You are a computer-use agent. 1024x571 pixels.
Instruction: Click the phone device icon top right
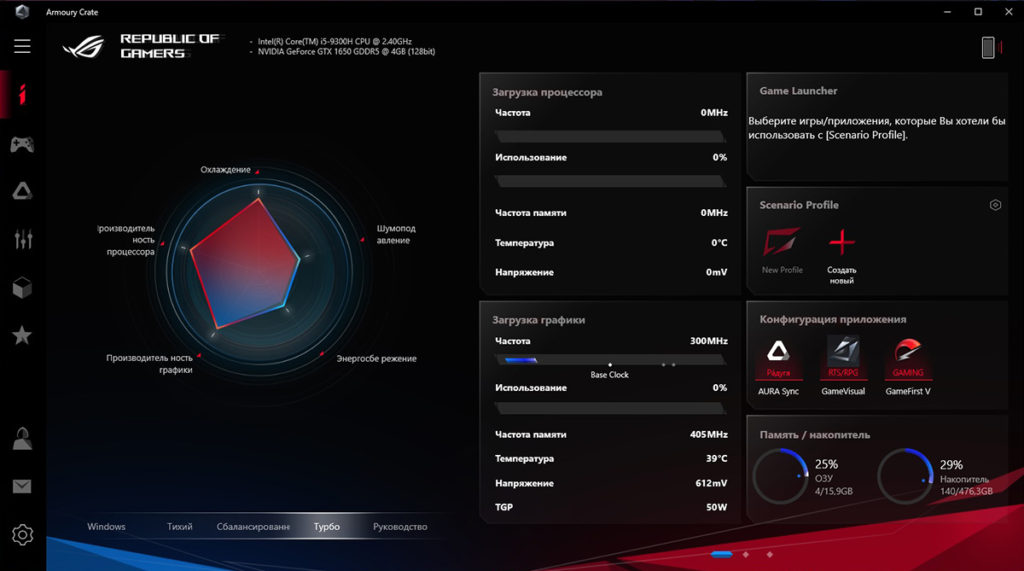pos(988,47)
